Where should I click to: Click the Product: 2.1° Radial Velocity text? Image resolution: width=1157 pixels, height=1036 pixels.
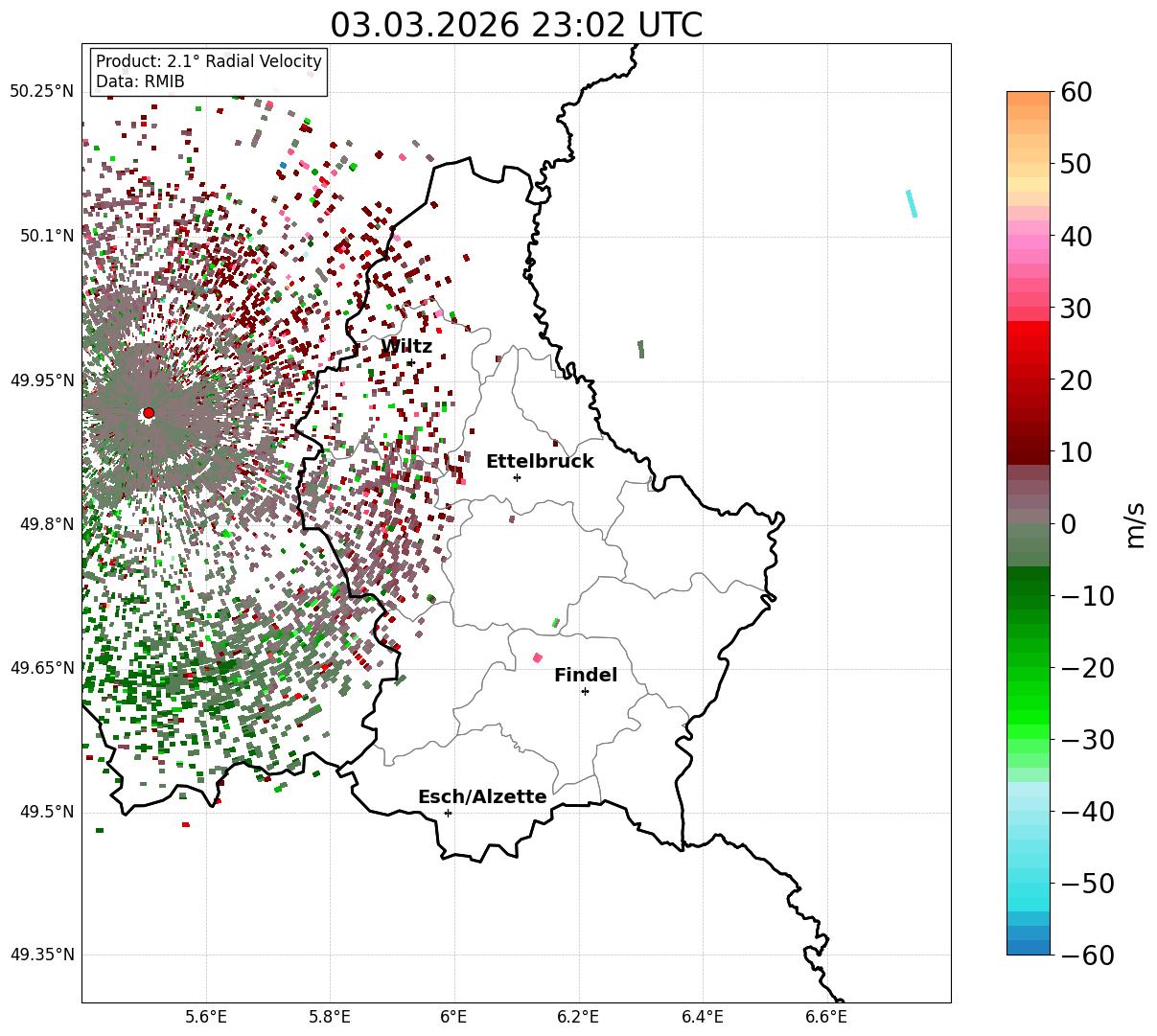[209, 61]
